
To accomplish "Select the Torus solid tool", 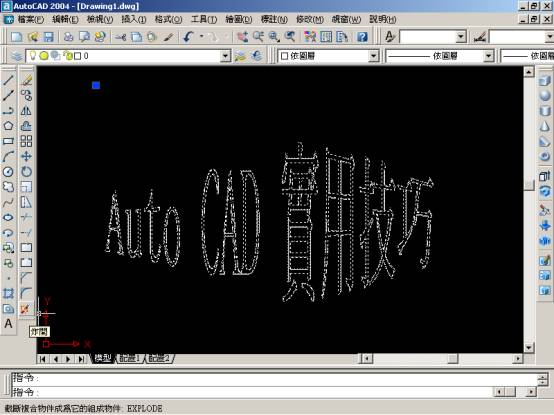I will click(545, 156).
